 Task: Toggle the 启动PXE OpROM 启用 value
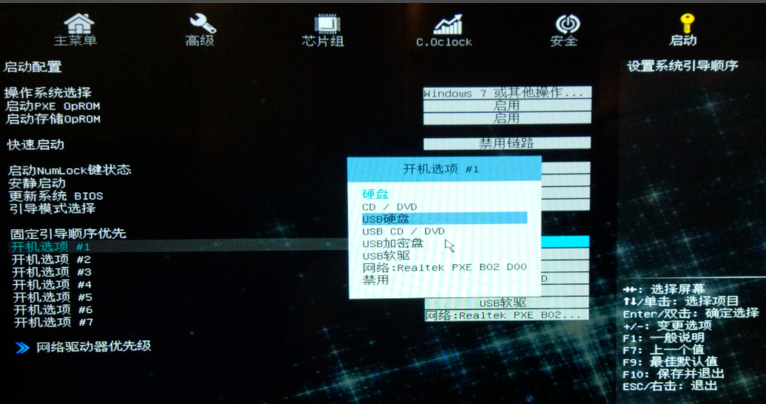tap(506, 105)
